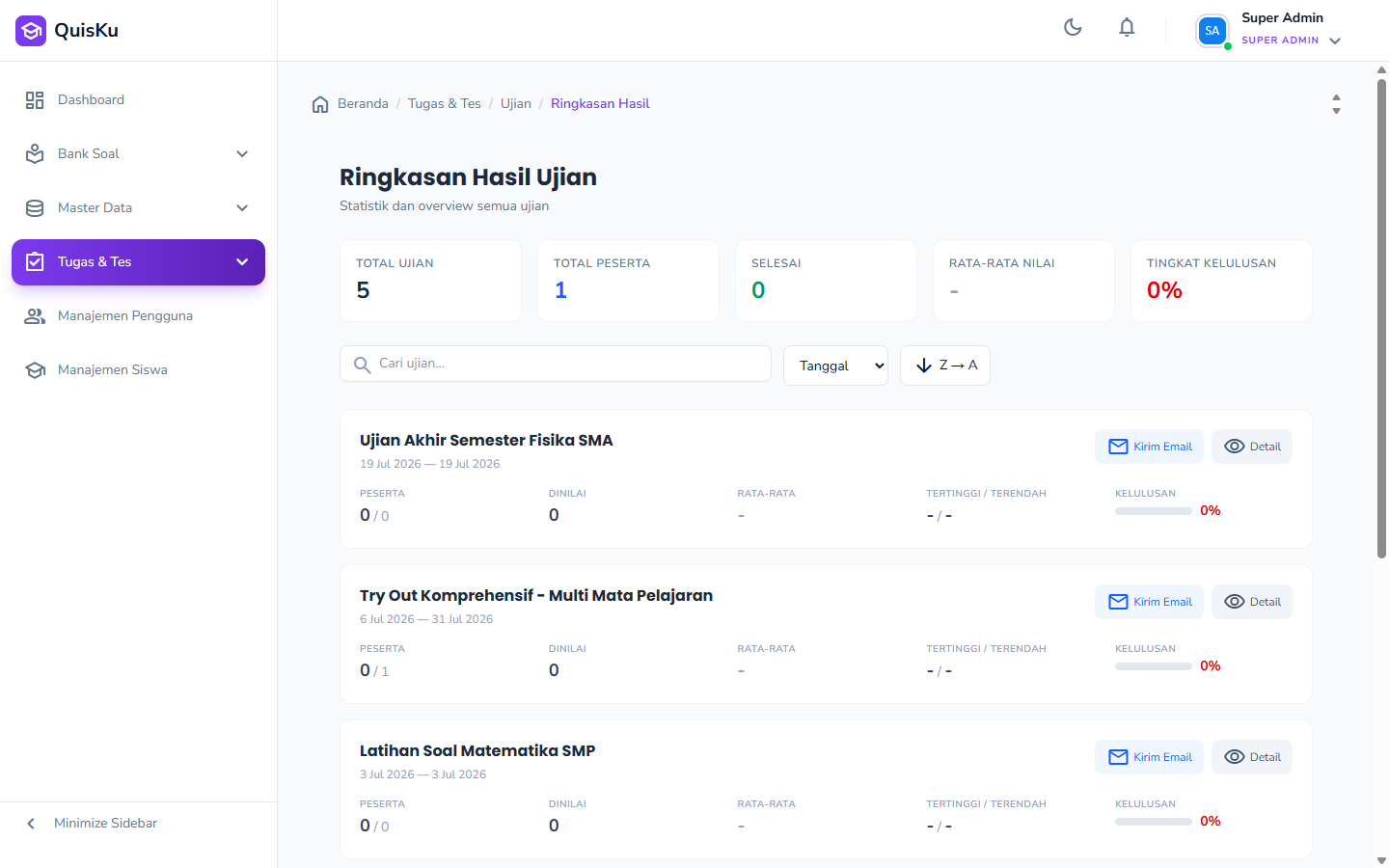Click the Total Ujian stat card
This screenshot has width=1389, height=868.
coord(431,281)
